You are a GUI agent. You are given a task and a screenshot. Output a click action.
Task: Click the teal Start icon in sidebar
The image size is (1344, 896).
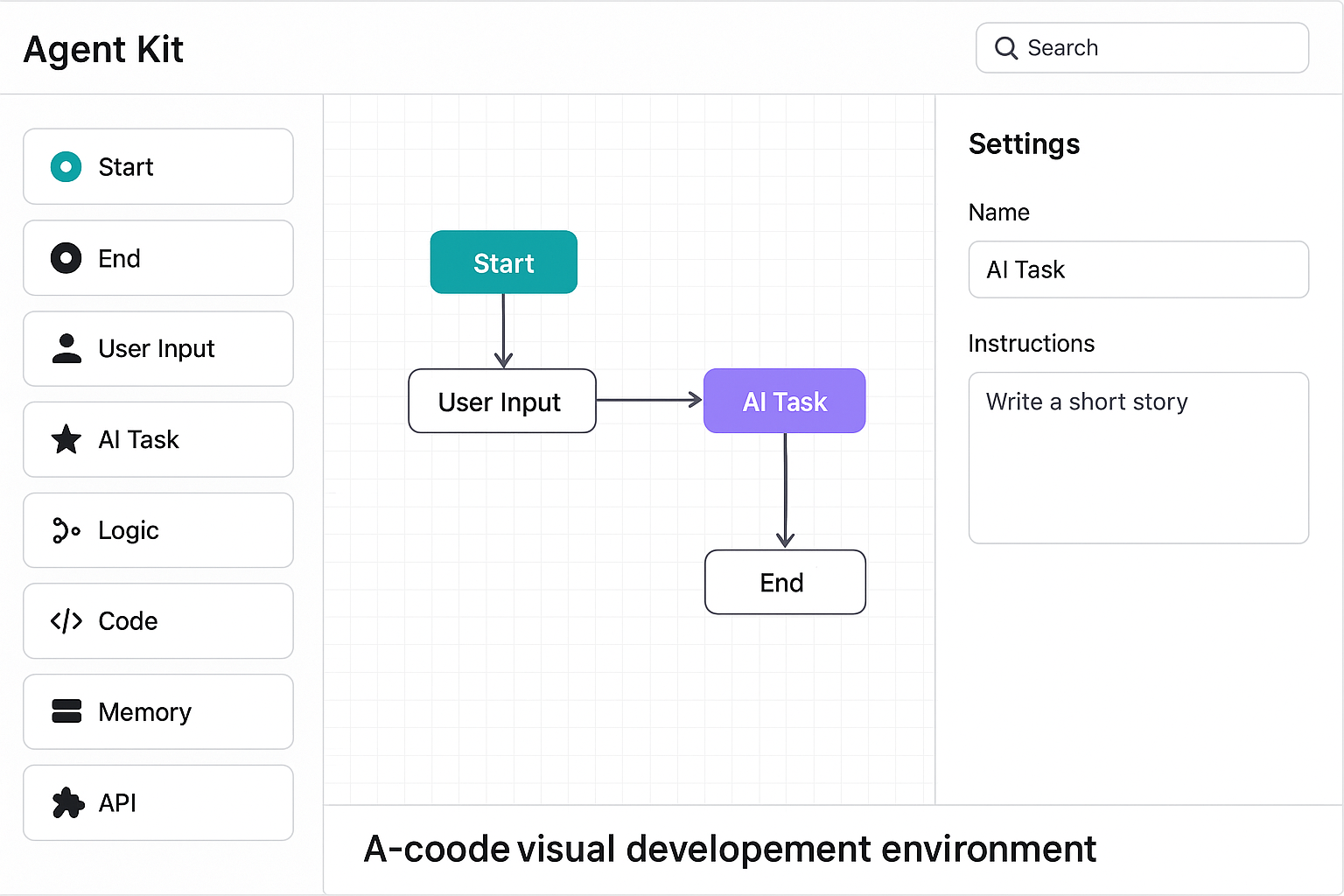66,166
